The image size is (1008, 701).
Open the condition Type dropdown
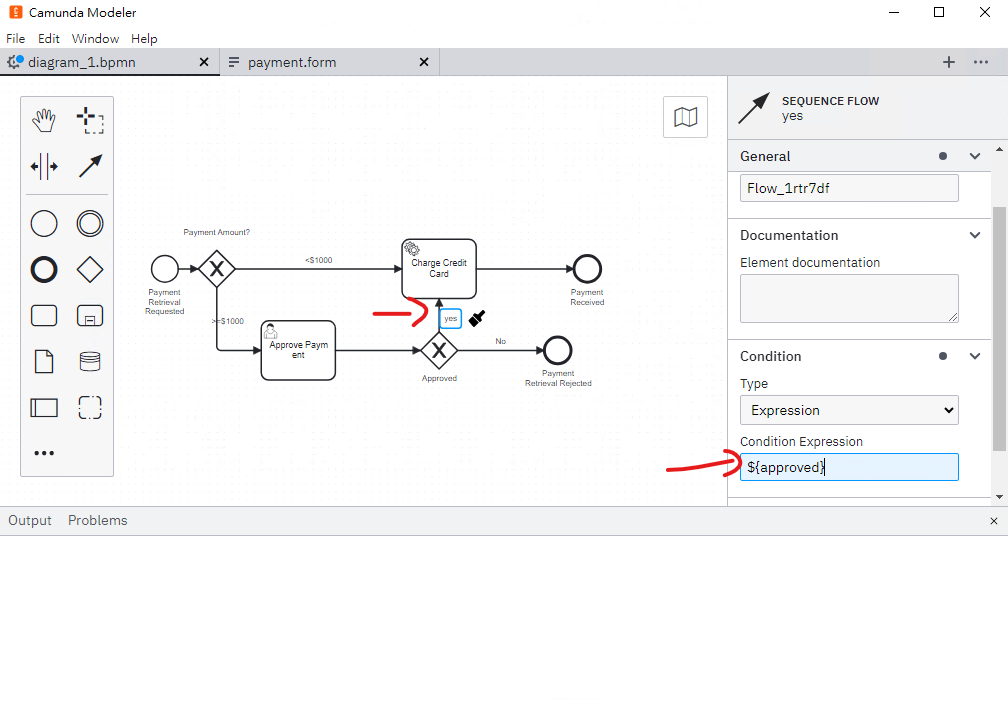coord(849,410)
